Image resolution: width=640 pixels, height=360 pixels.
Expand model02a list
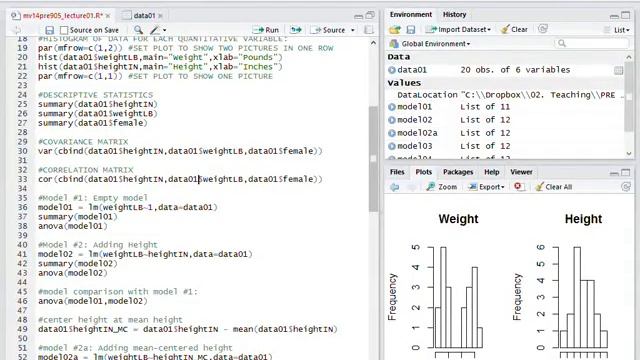click(391, 133)
